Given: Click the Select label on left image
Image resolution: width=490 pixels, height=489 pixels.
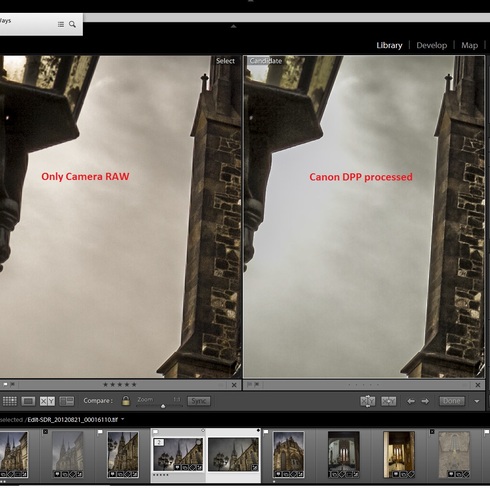Looking at the screenshot, I should [225, 61].
